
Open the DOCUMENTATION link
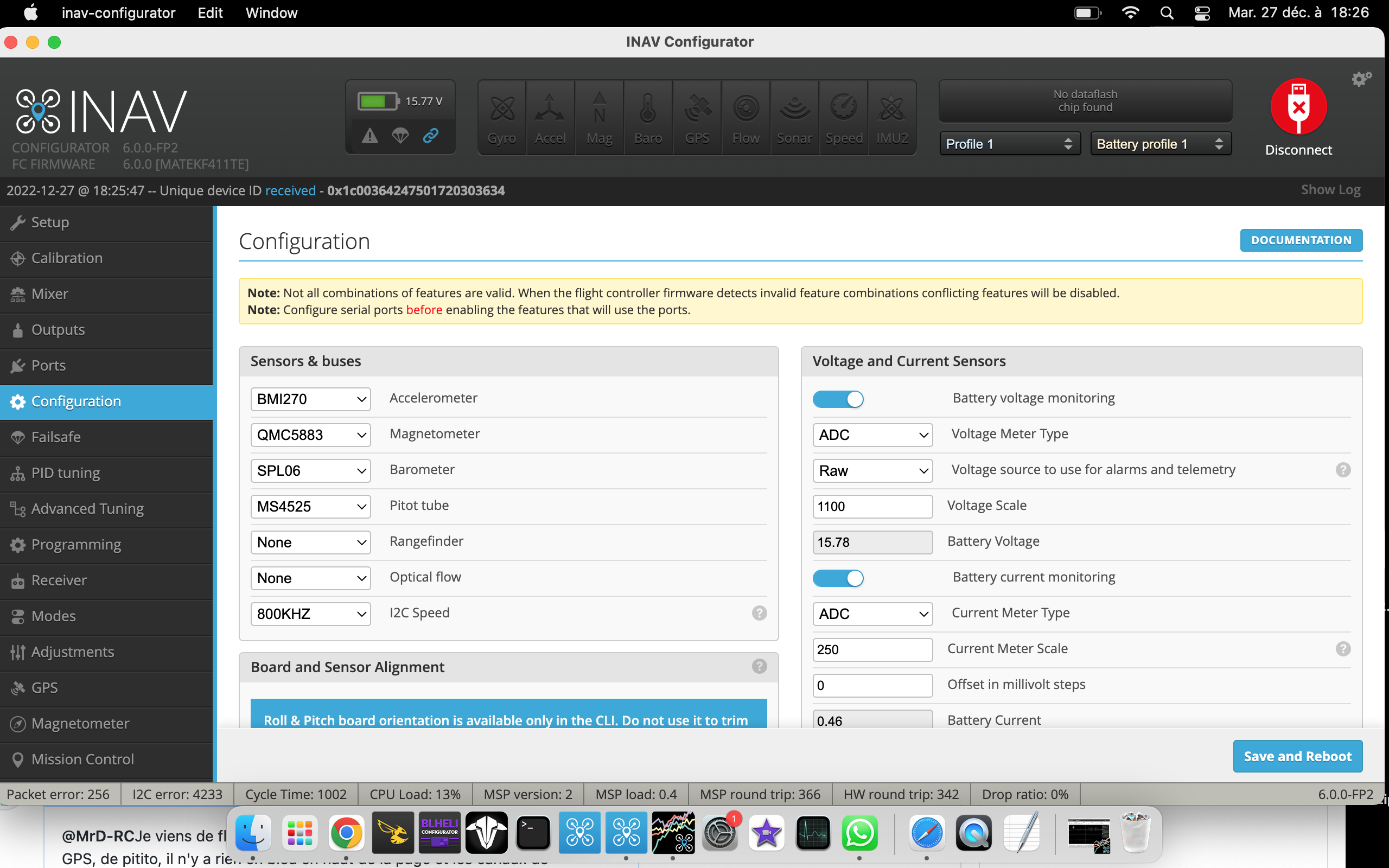pos(1301,240)
